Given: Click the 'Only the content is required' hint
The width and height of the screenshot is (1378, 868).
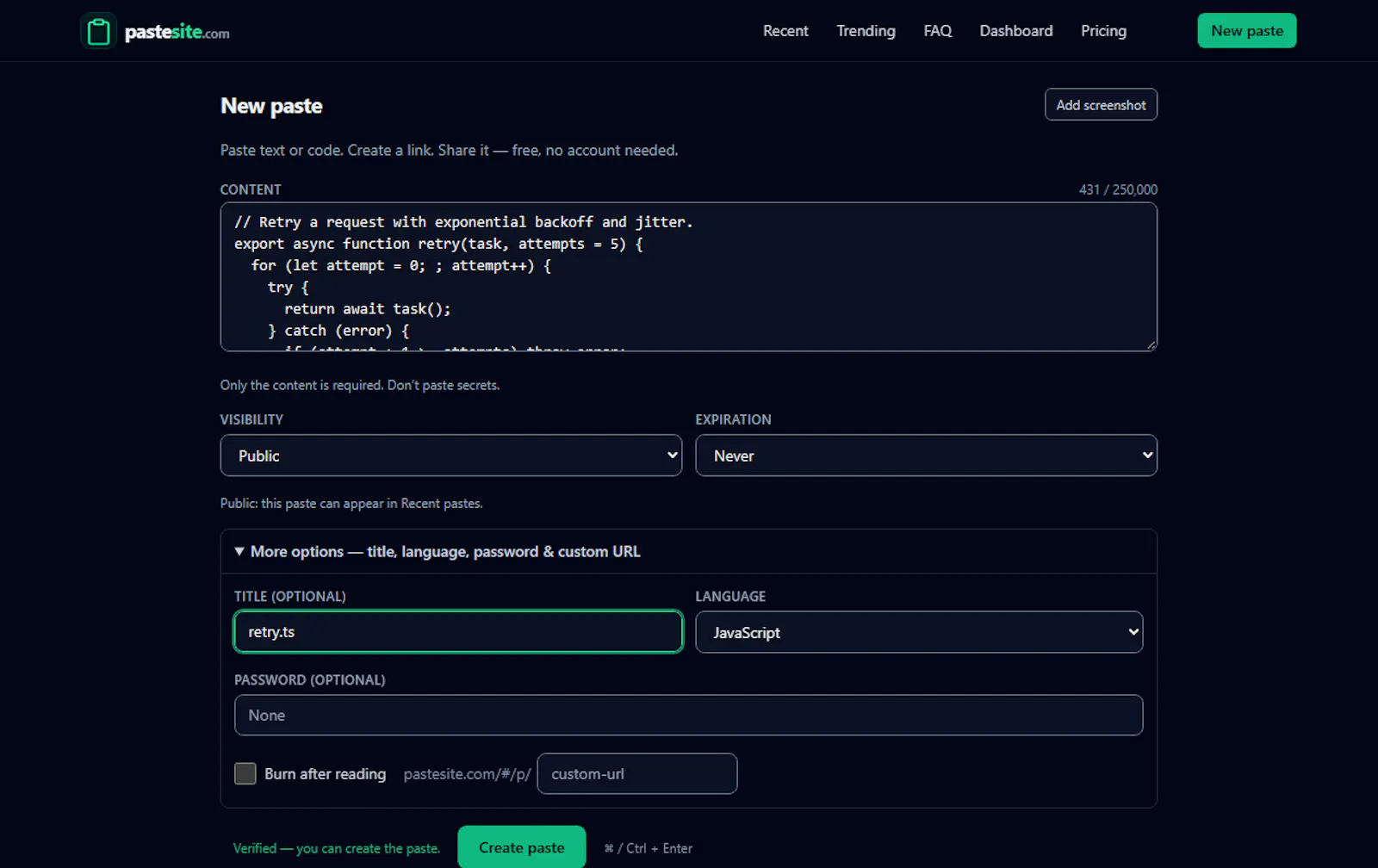Looking at the screenshot, I should (359, 385).
